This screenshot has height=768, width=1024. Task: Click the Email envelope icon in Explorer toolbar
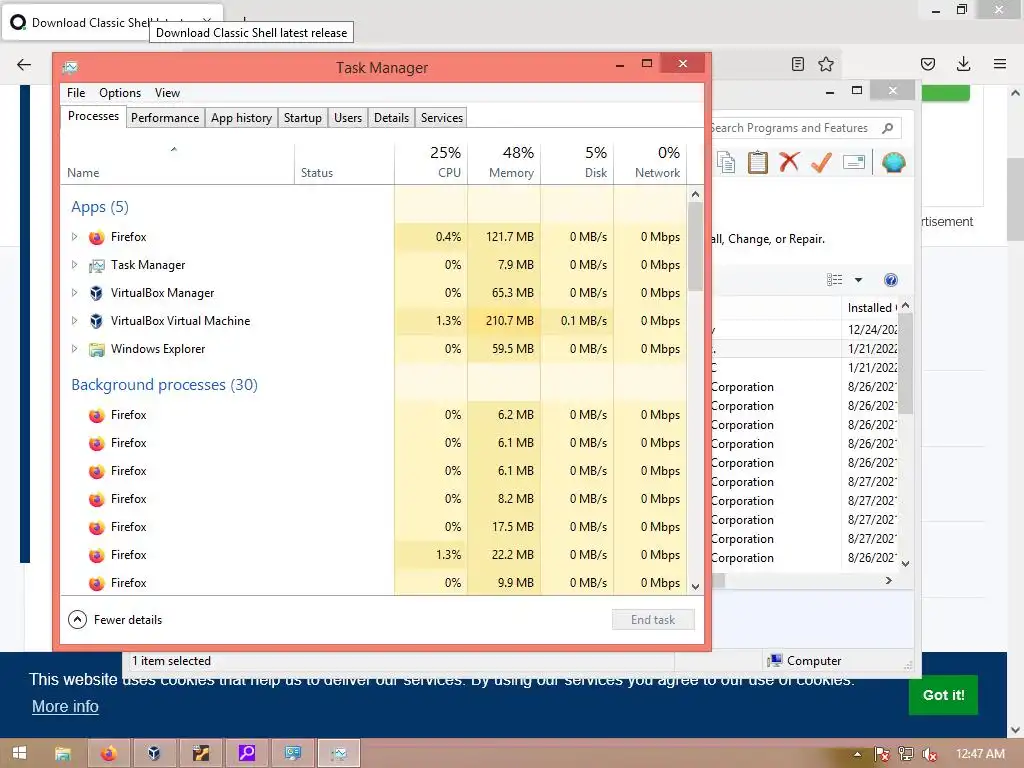click(x=854, y=162)
